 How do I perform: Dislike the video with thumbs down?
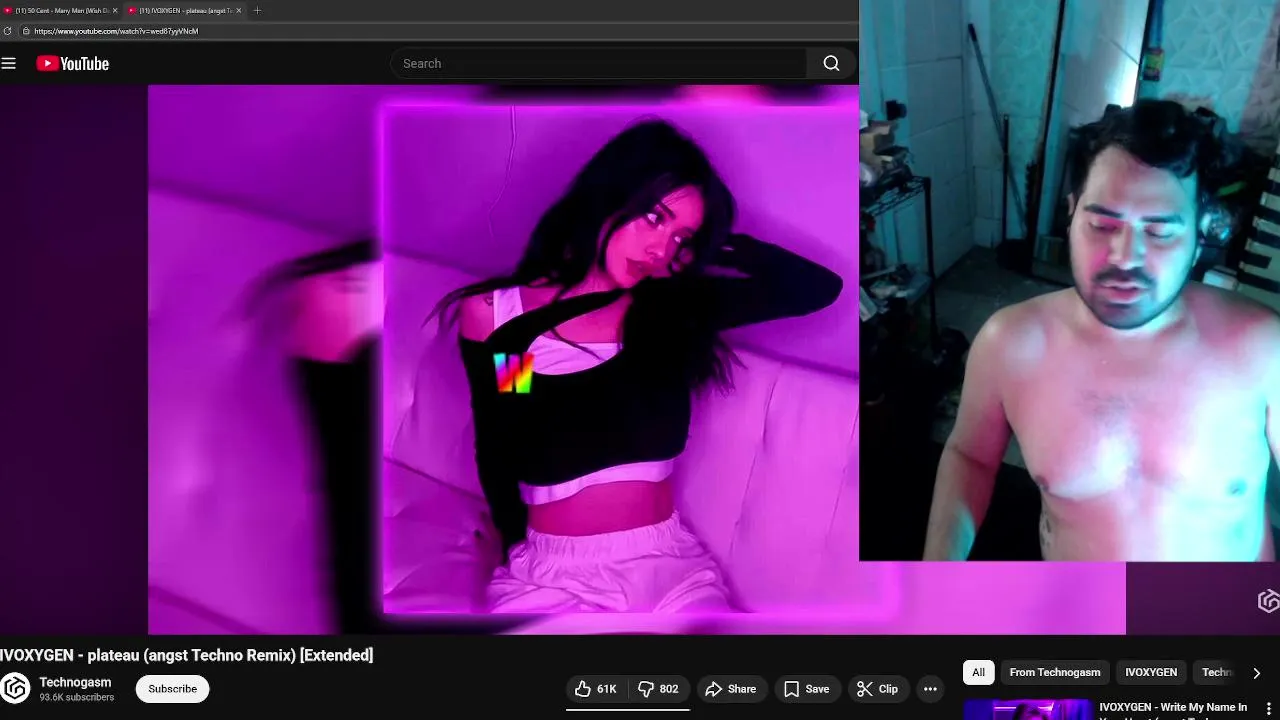(658, 689)
